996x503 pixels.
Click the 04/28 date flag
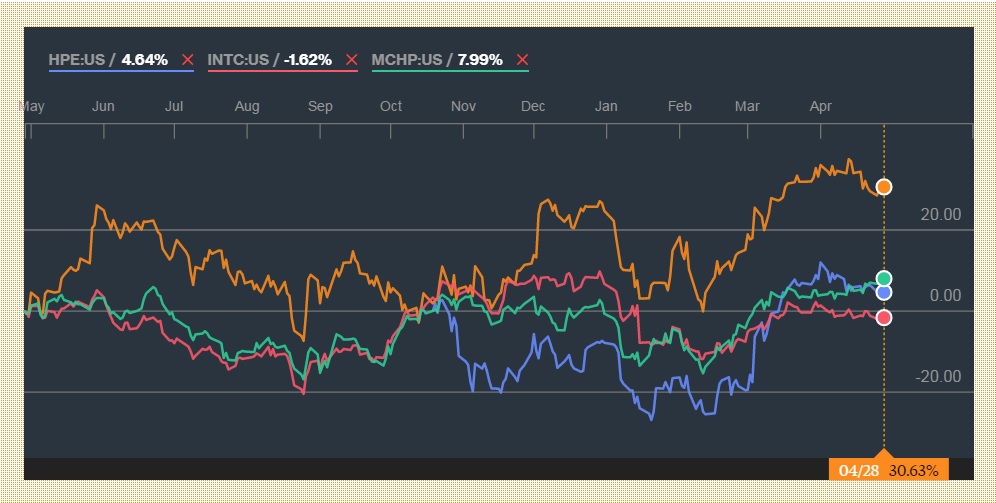(x=888, y=470)
